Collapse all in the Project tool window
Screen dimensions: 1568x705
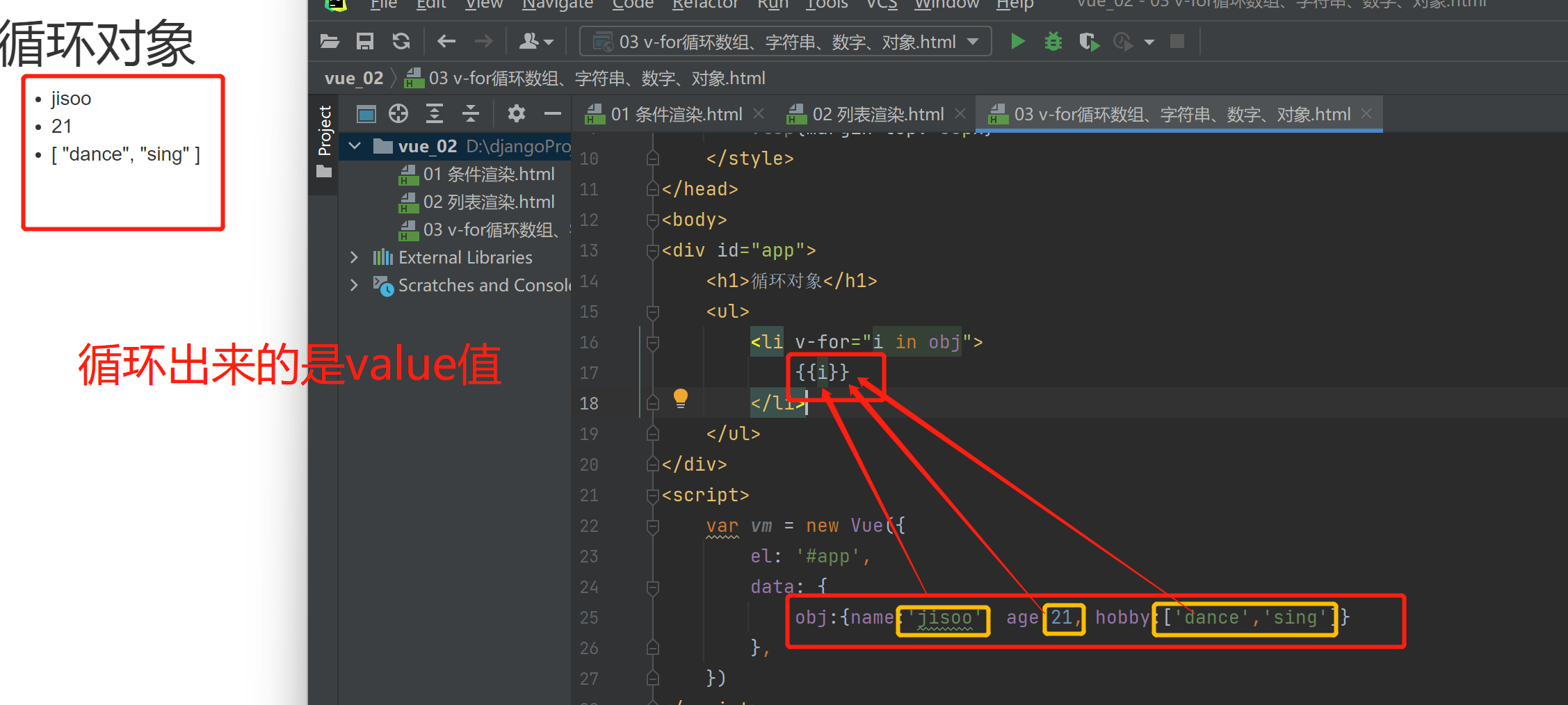coord(471,113)
